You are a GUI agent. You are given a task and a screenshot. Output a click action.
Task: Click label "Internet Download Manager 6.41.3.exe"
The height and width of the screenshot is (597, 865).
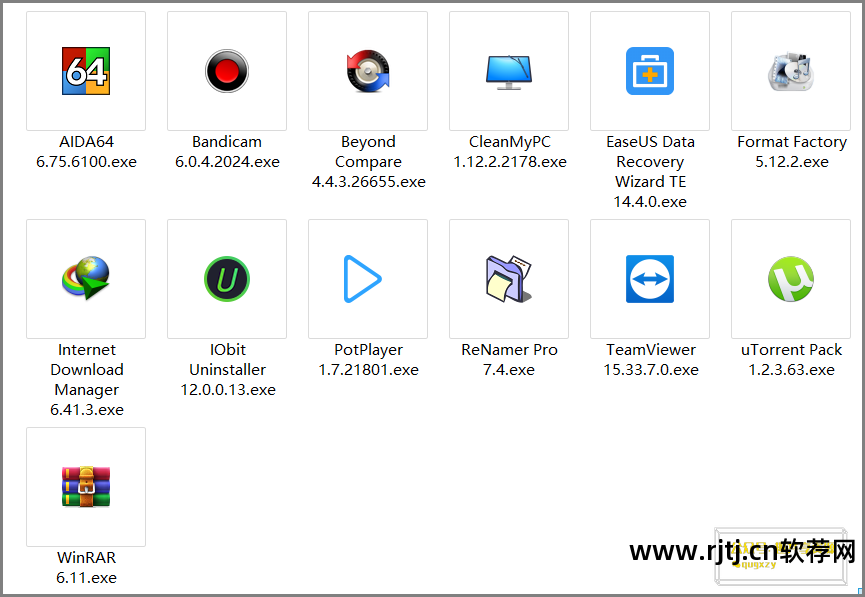(x=87, y=380)
